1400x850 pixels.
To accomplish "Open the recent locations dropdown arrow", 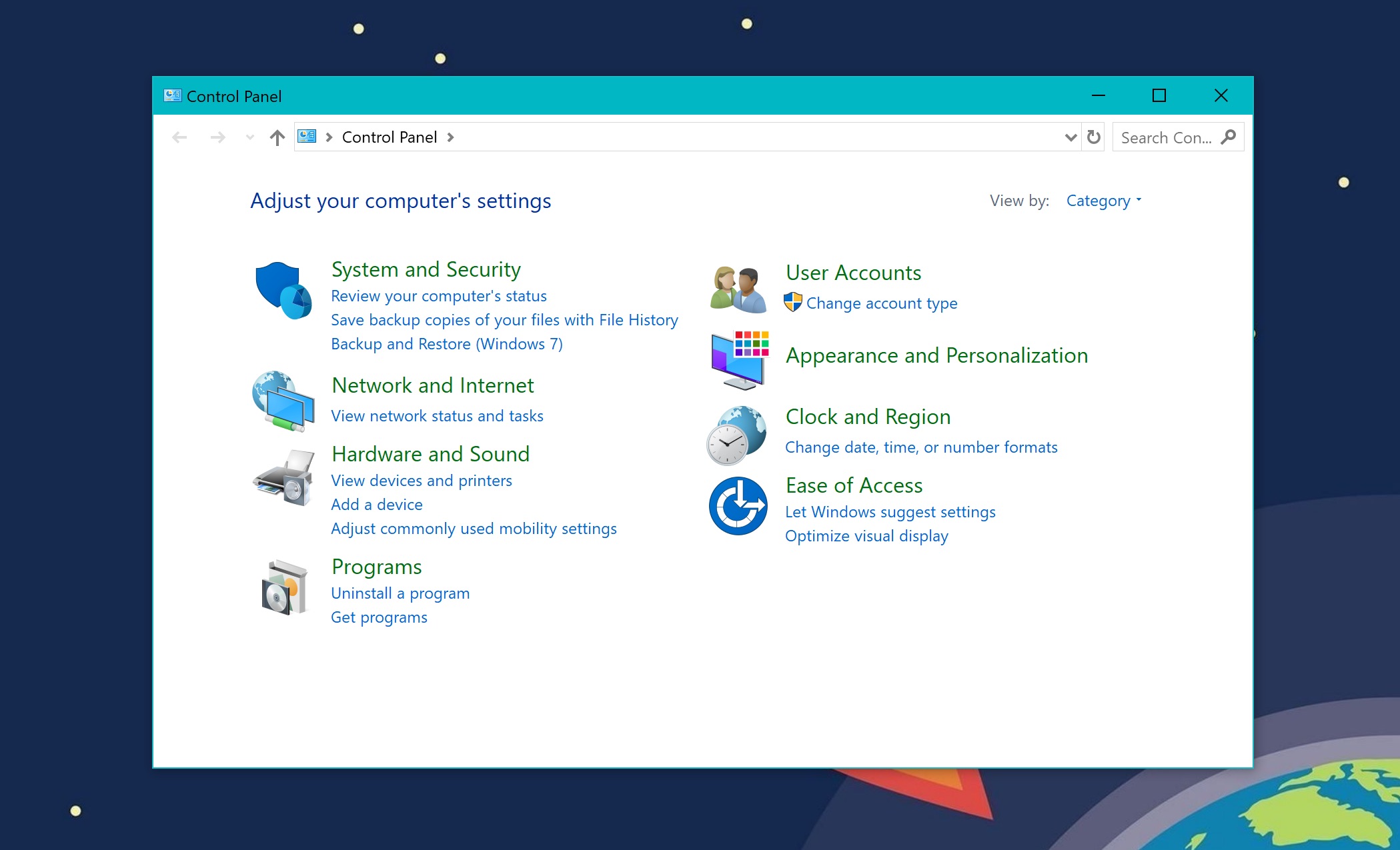I will [x=250, y=137].
